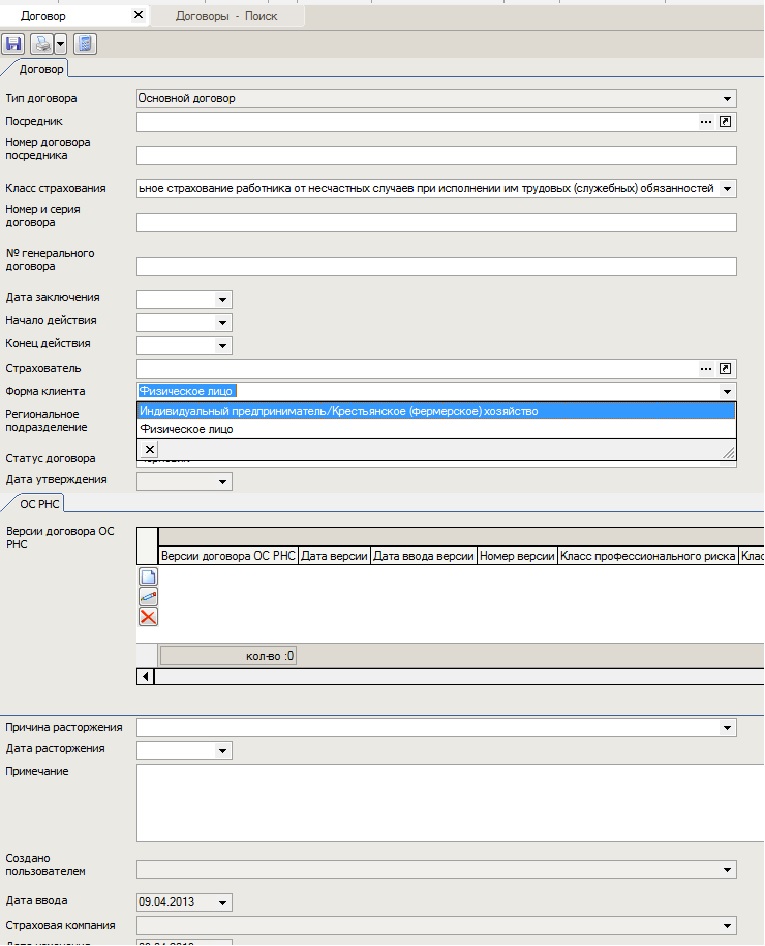Open Посредник record link arrow icon

pyautogui.click(x=726, y=121)
